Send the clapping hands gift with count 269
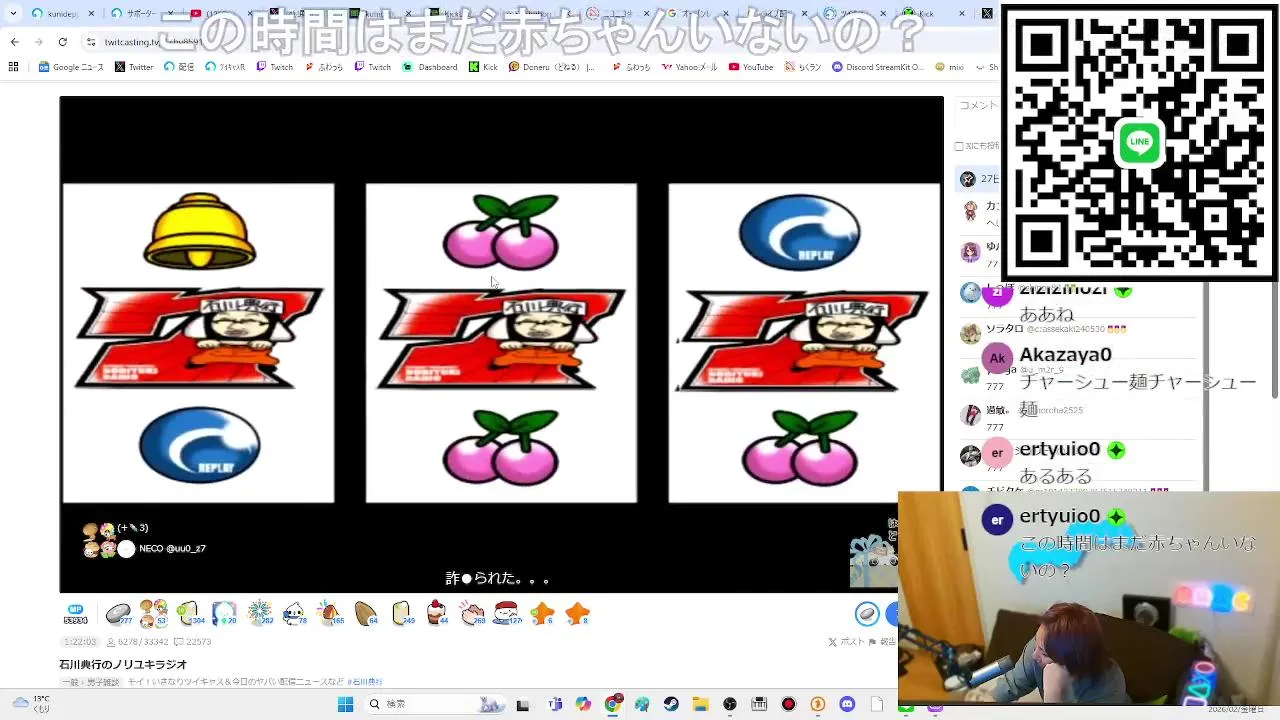1280x720 pixels. (x=472, y=613)
